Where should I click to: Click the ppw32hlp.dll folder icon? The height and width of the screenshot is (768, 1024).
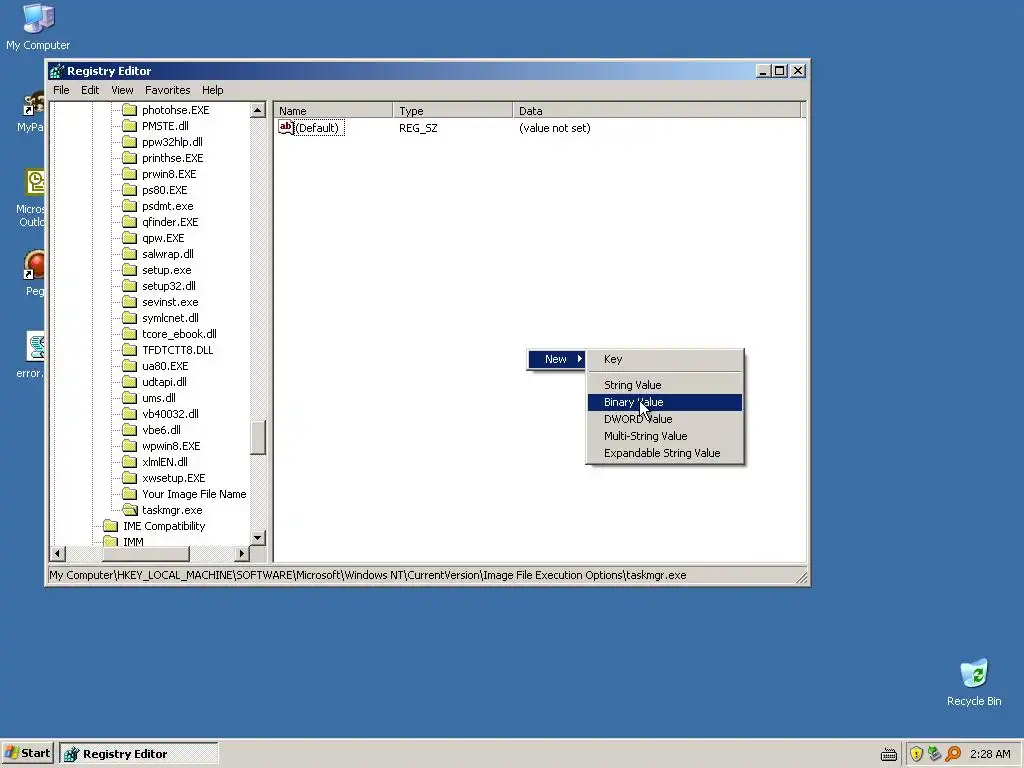130,142
